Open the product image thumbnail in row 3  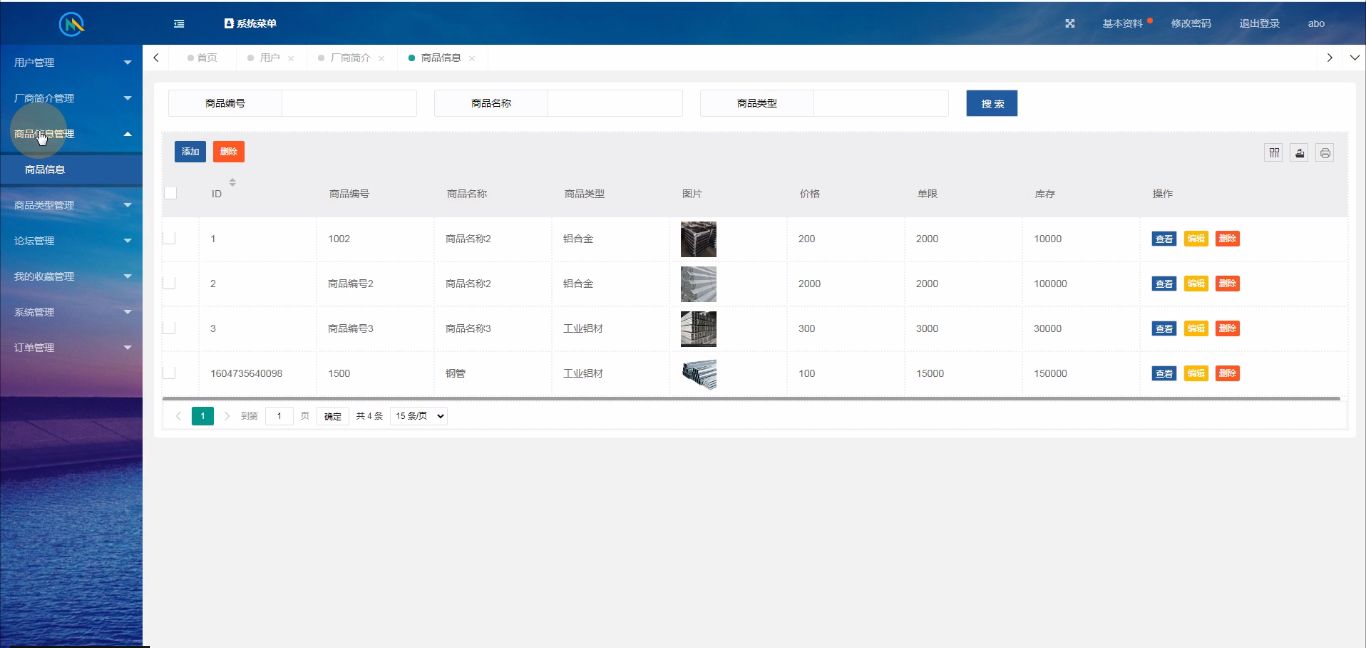tap(699, 328)
